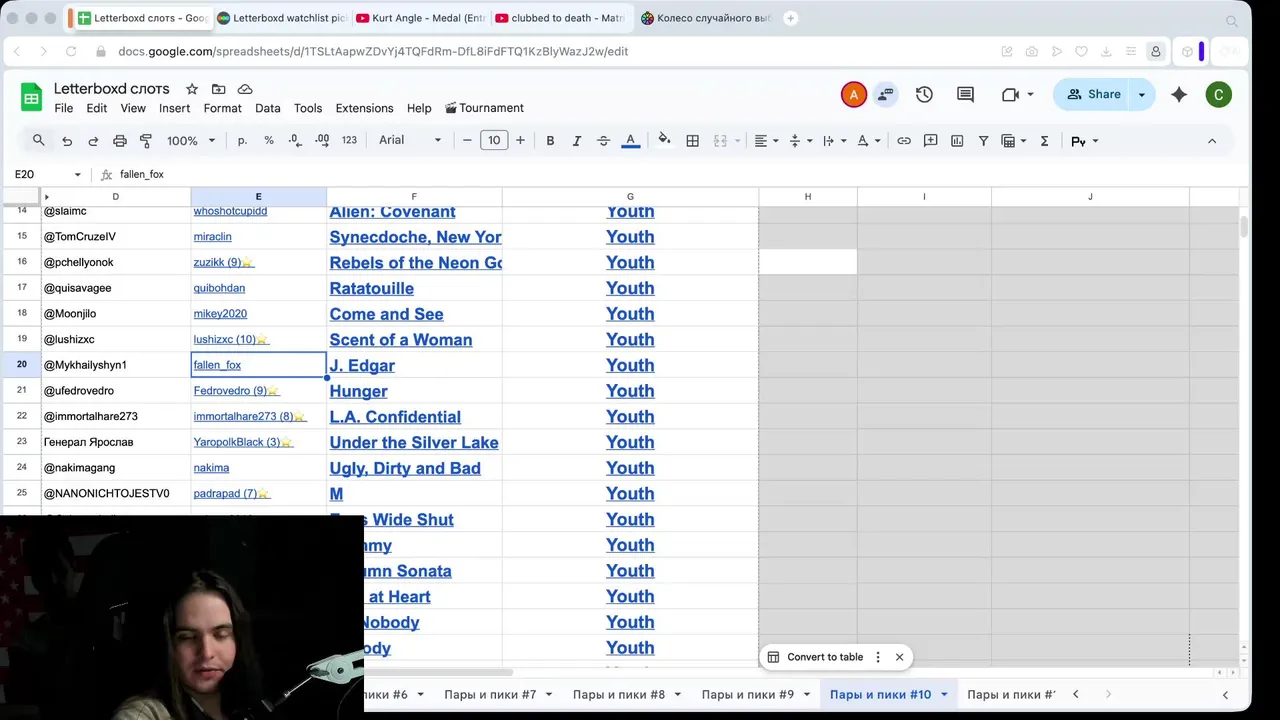Create a filter
Viewport: 1280px width, 720px height.
(984, 141)
